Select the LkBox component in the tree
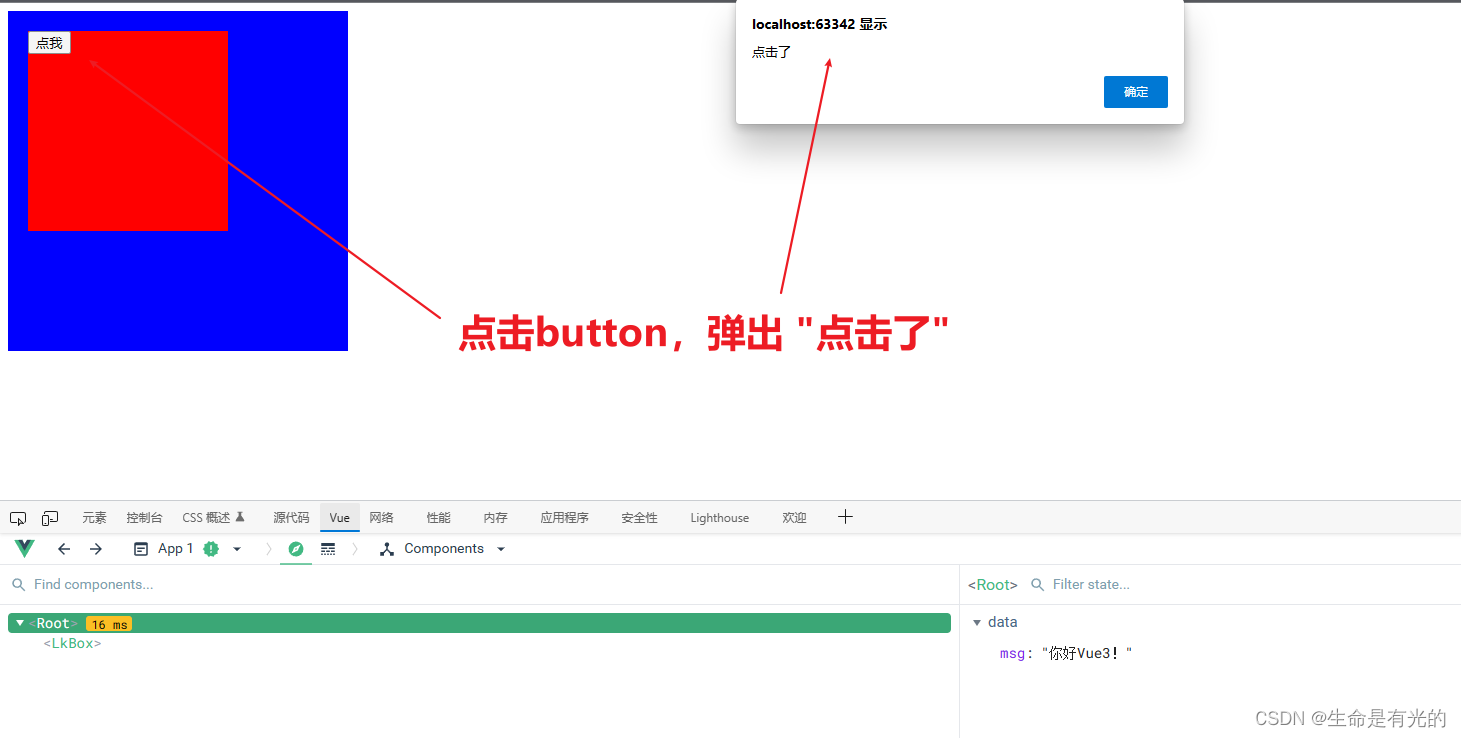 (72, 644)
